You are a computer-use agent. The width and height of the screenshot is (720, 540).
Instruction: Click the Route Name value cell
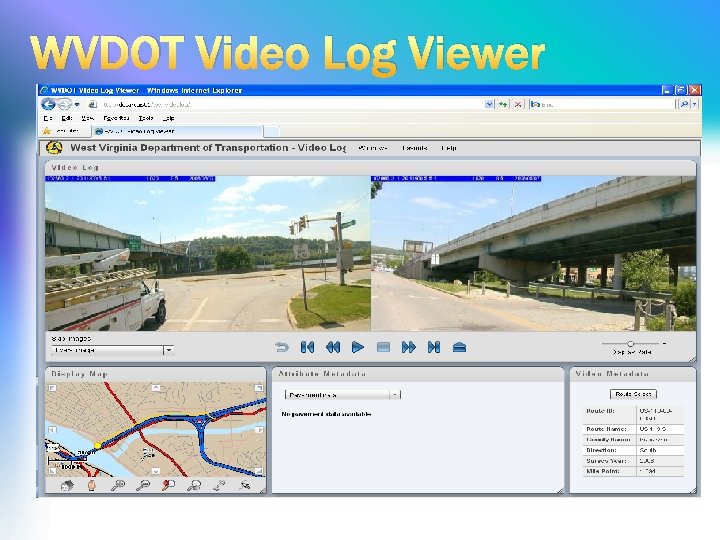[660, 429]
